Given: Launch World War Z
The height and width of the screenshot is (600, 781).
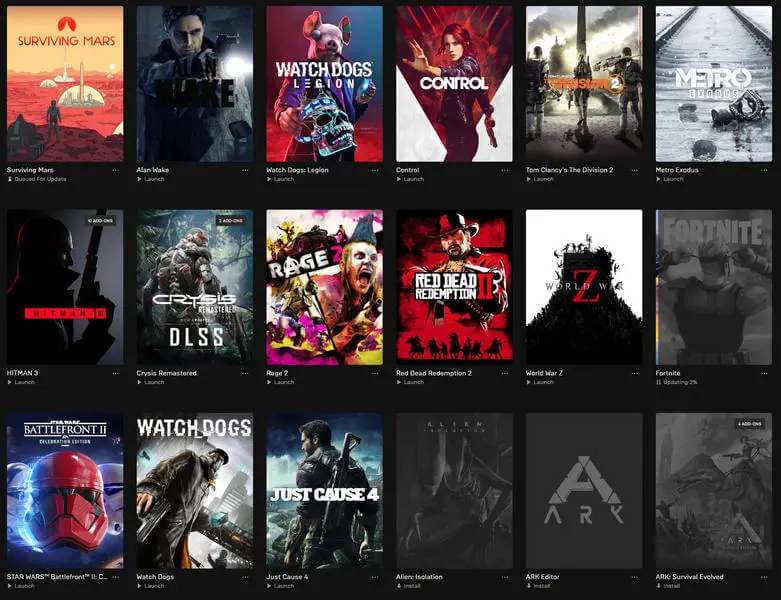Looking at the screenshot, I should (x=540, y=382).
